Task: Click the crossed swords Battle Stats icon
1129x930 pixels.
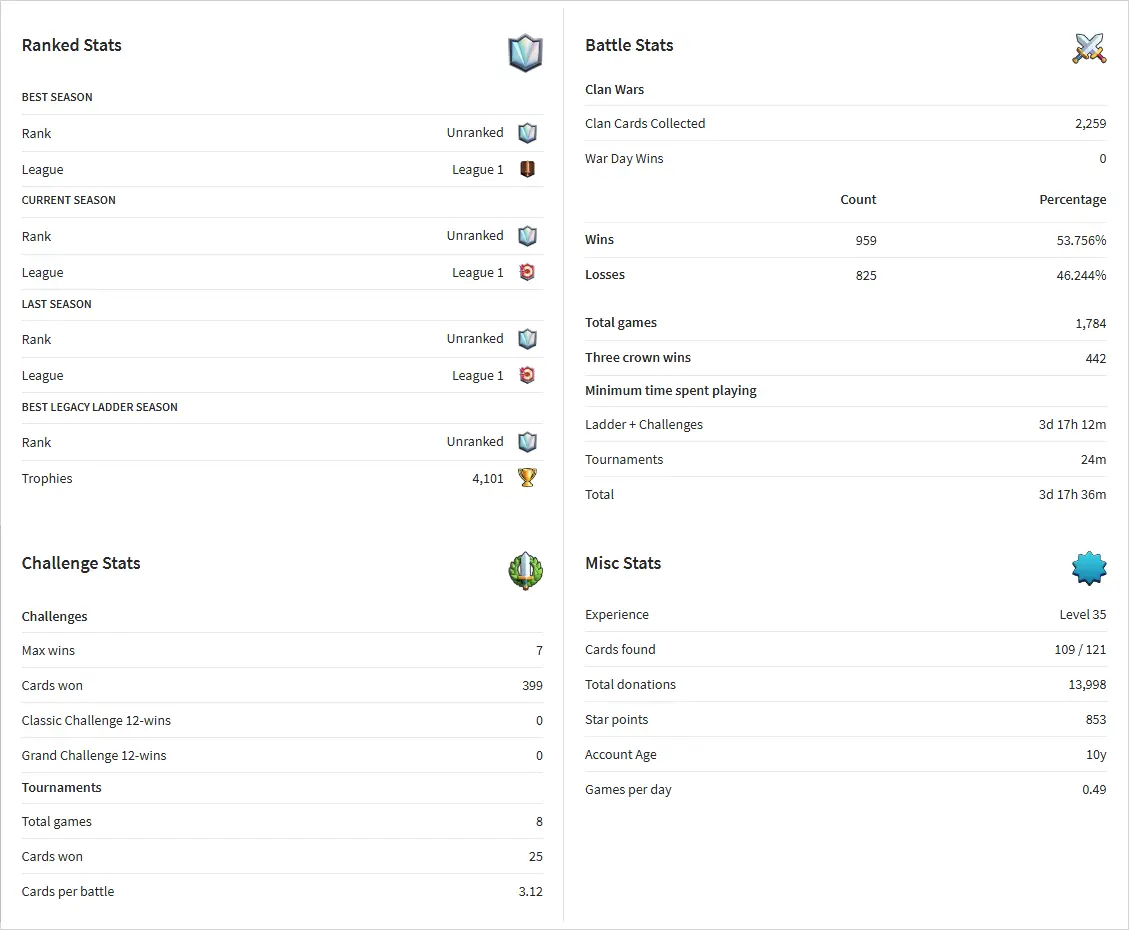Action: (1089, 48)
